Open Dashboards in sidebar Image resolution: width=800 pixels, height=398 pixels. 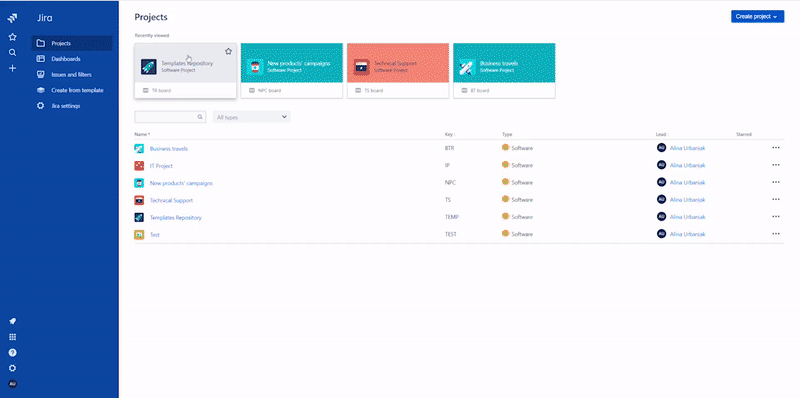click(x=72, y=59)
